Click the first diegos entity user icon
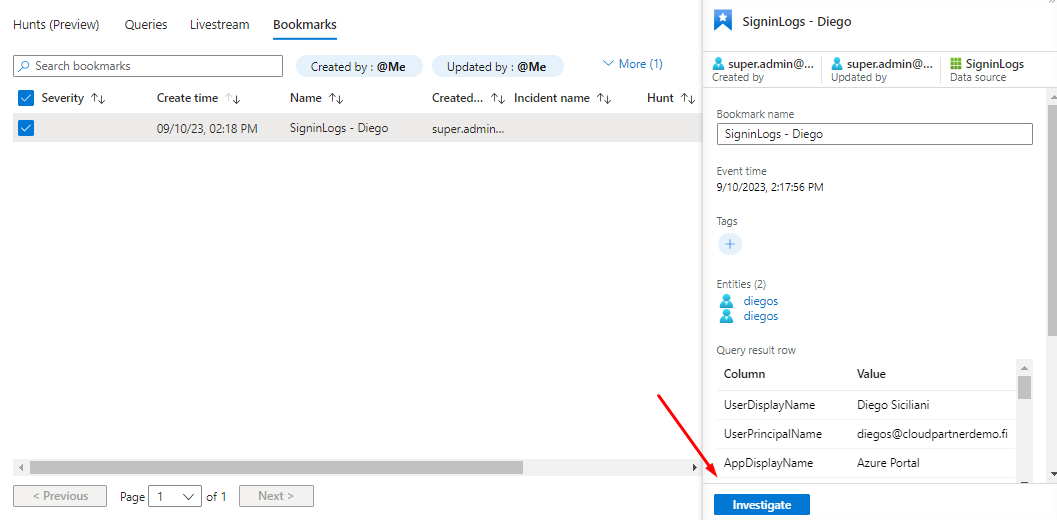1057x520 pixels. pos(727,301)
